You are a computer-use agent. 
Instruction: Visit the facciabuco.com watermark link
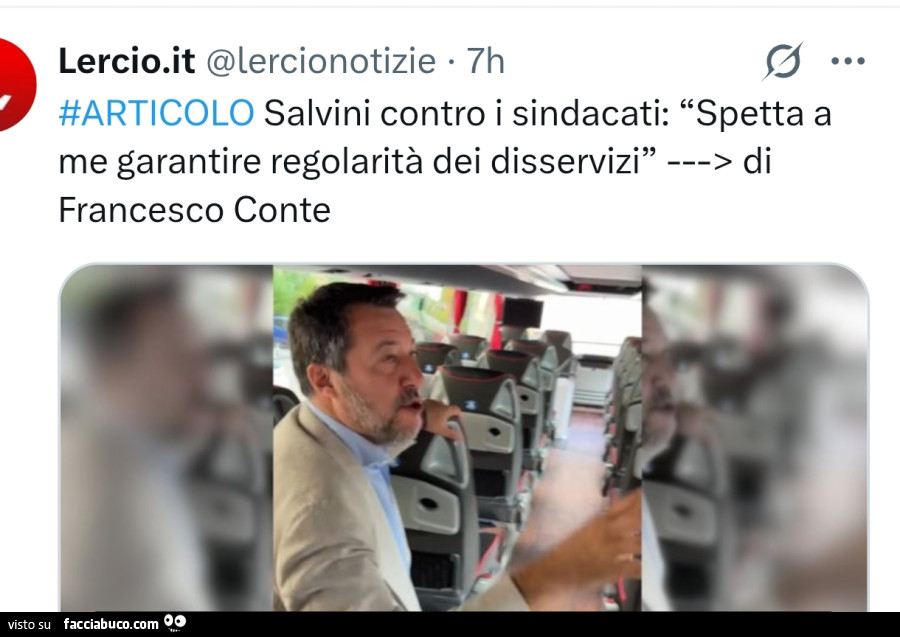click(x=111, y=624)
